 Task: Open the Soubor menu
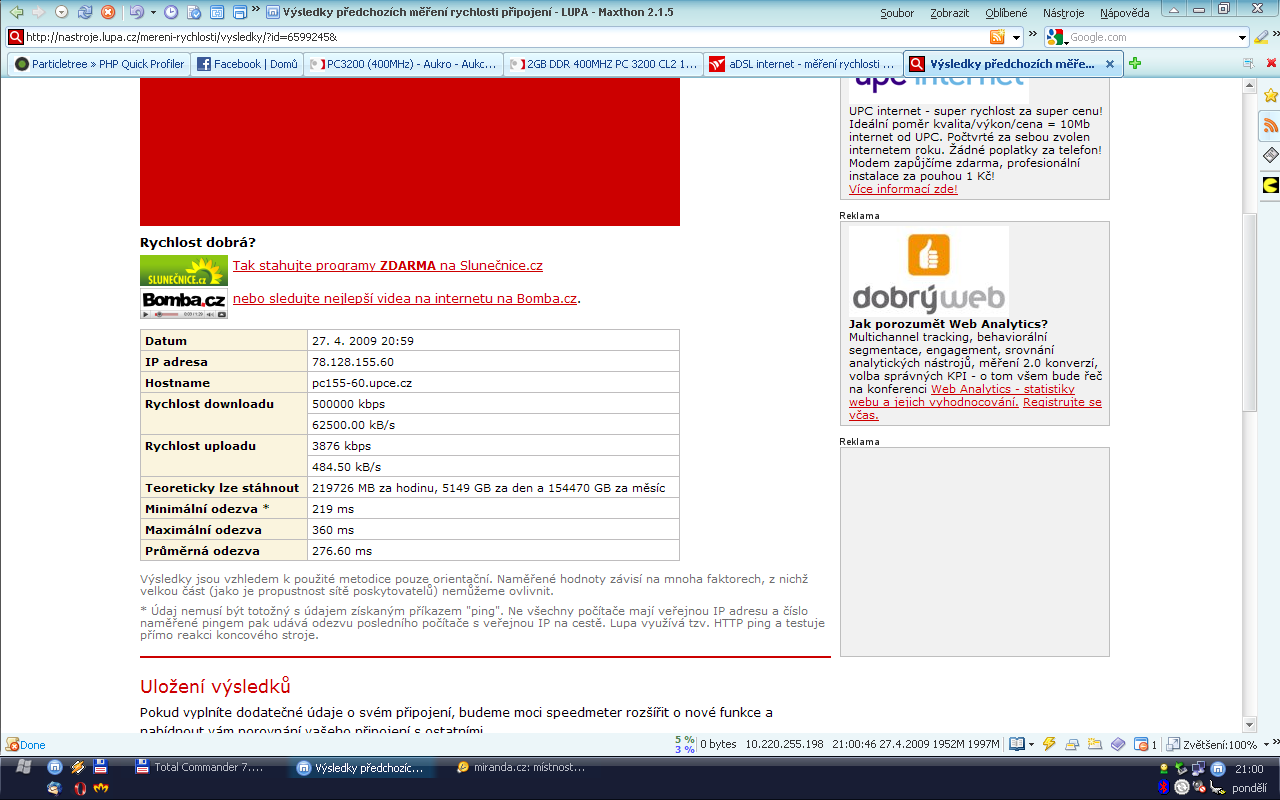[897, 13]
